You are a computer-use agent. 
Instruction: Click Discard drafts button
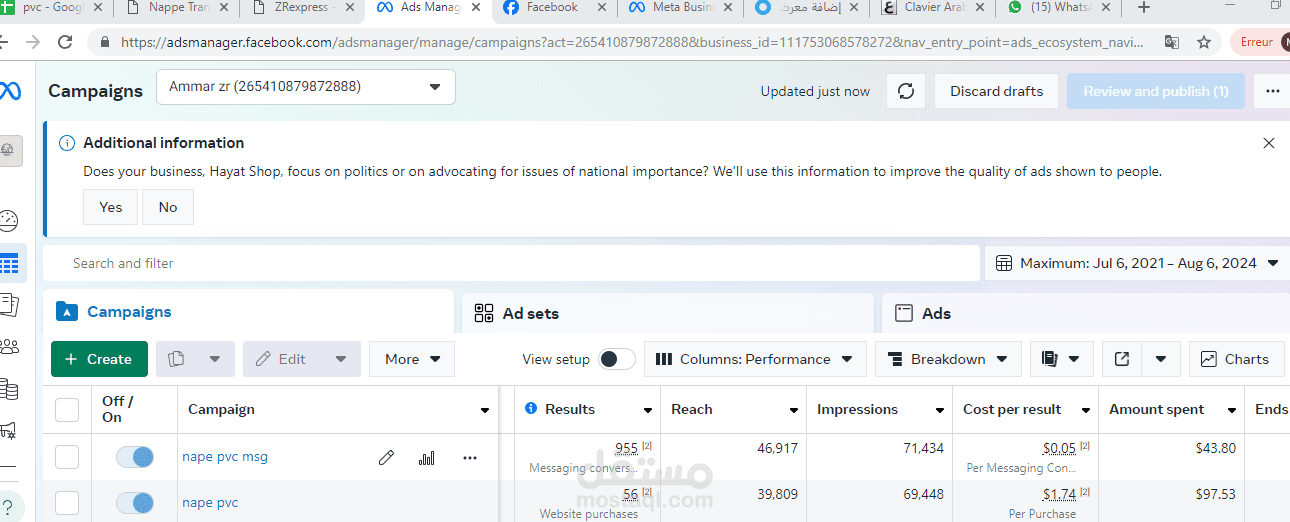(996, 91)
